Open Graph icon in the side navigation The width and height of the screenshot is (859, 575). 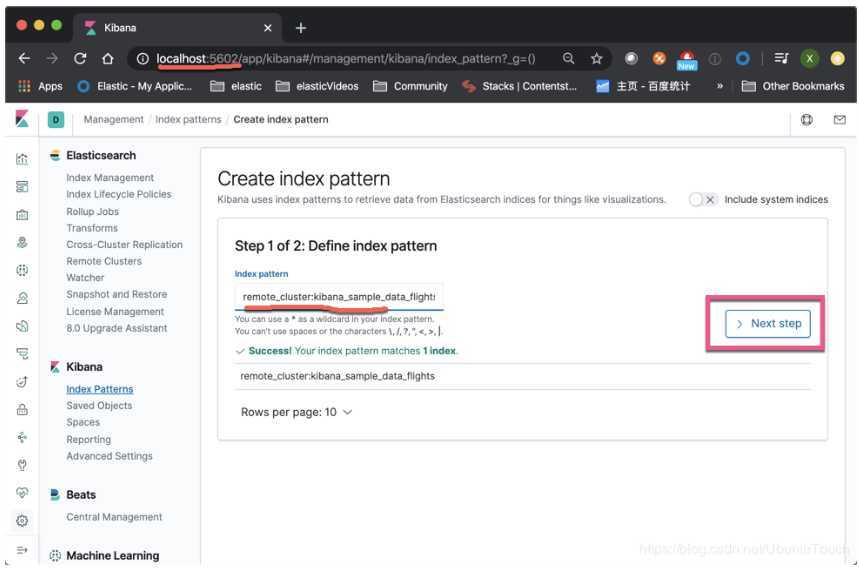[22, 437]
